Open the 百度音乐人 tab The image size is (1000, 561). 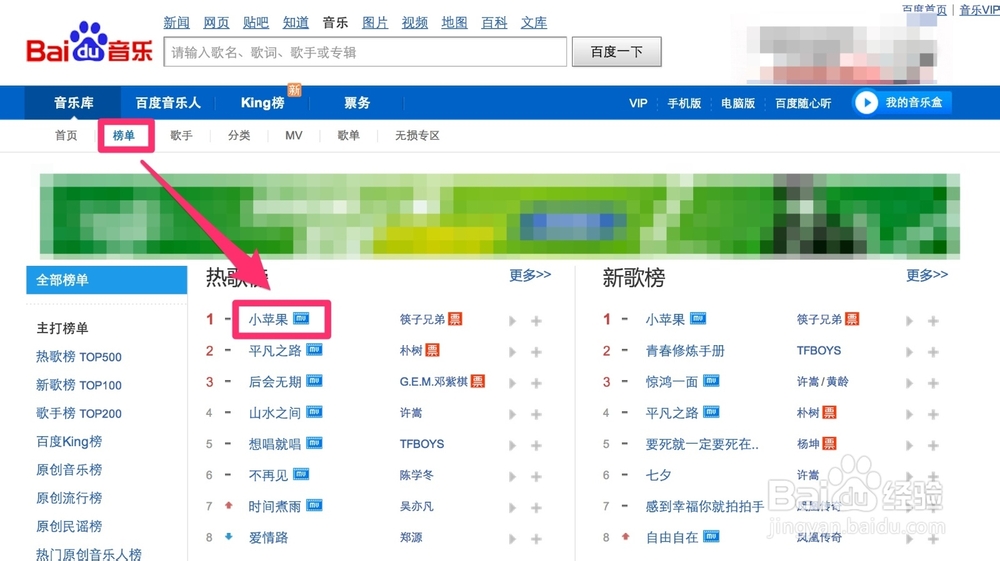pyautogui.click(x=168, y=103)
